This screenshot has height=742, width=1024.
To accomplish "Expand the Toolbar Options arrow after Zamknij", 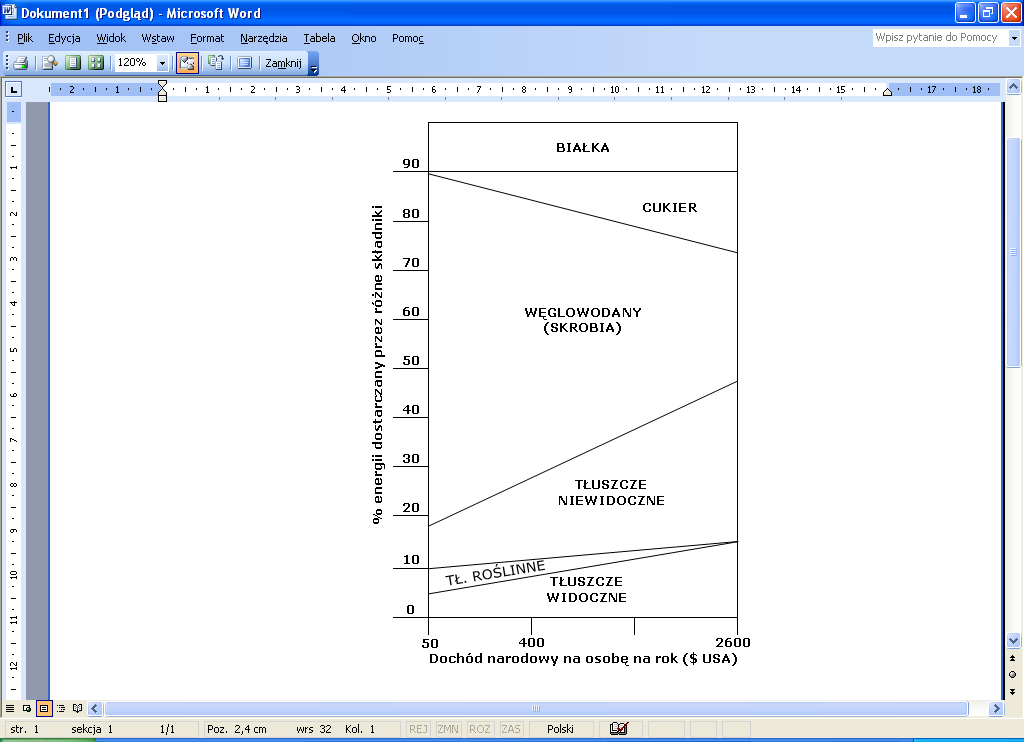I will [314, 66].
